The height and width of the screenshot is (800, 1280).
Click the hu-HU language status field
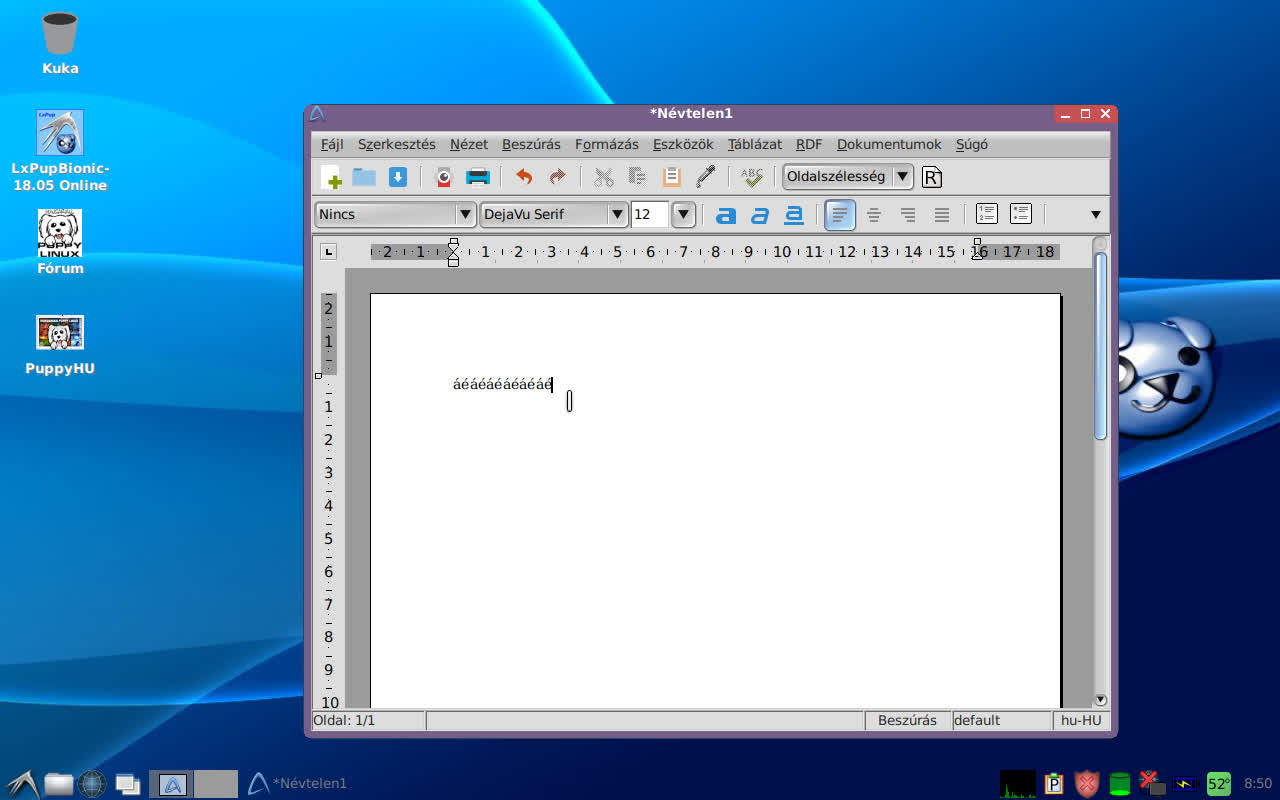pyautogui.click(x=1081, y=720)
